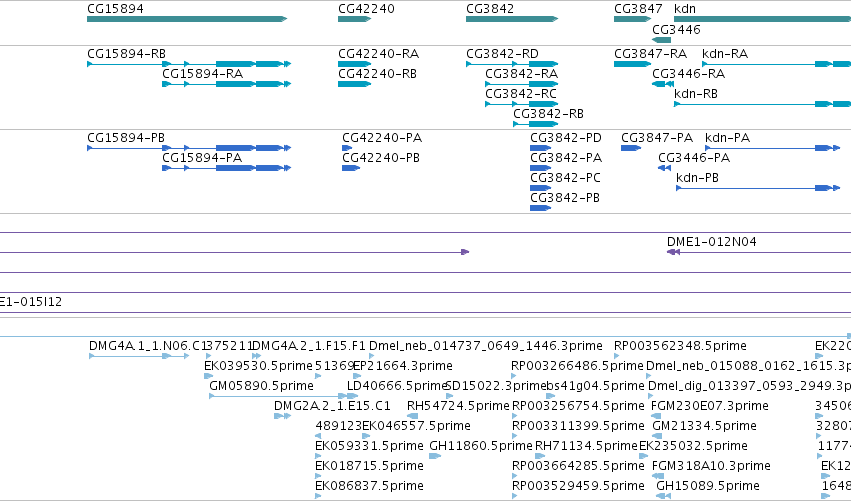Click EST Dmel_dig_013397_0593_2949 label
This screenshot has height=501, width=851.
point(750,386)
